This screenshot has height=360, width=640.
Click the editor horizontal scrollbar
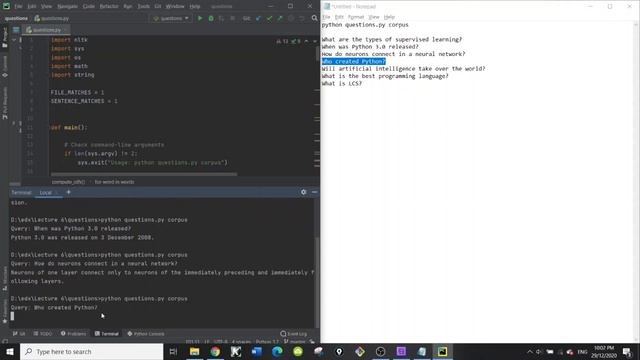(144, 174)
